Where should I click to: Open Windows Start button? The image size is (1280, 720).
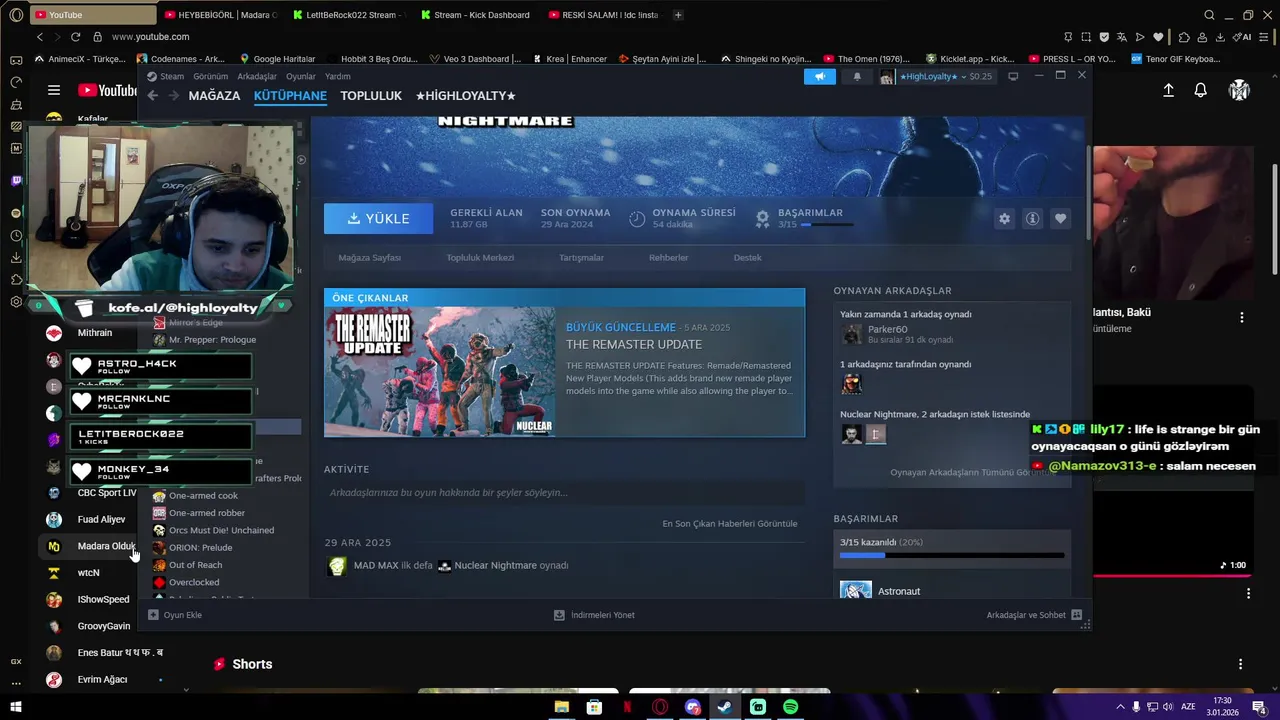click(x=15, y=707)
